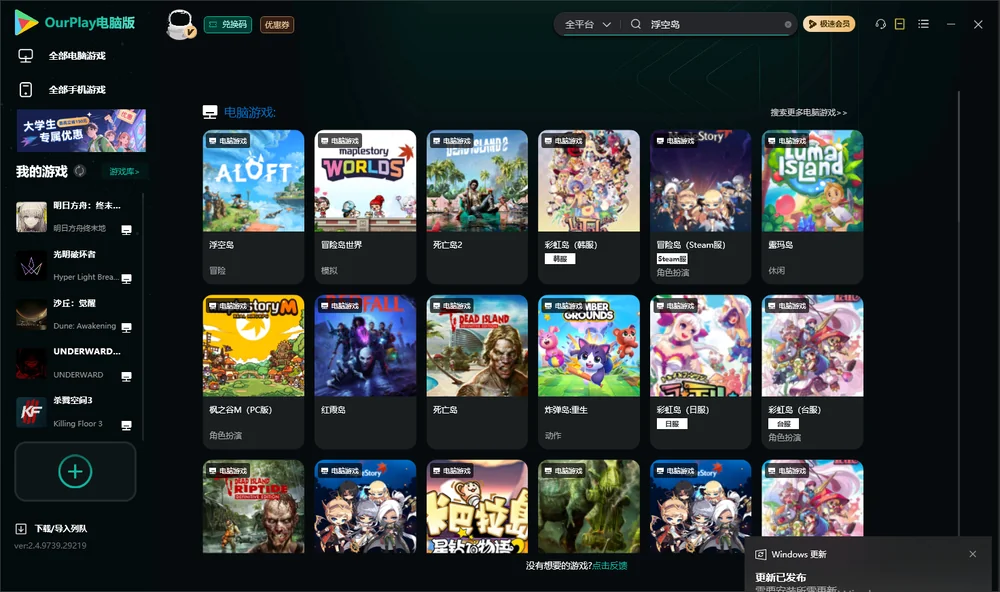The height and width of the screenshot is (592, 1000).
Task: Open the 下载/导入列队 queue
Action: (61, 528)
